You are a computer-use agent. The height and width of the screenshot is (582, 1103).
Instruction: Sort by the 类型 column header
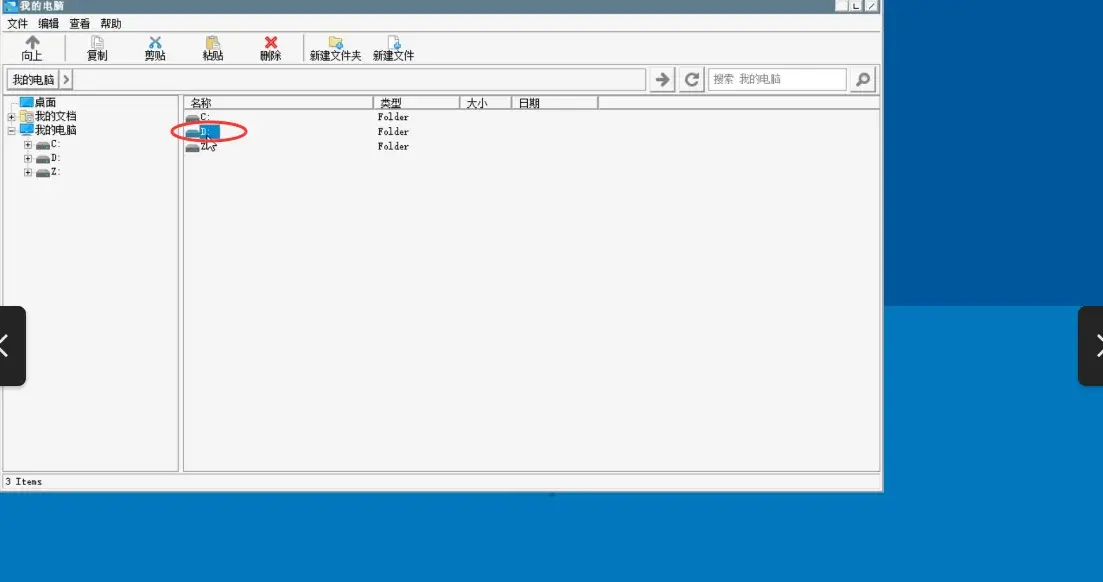415,103
